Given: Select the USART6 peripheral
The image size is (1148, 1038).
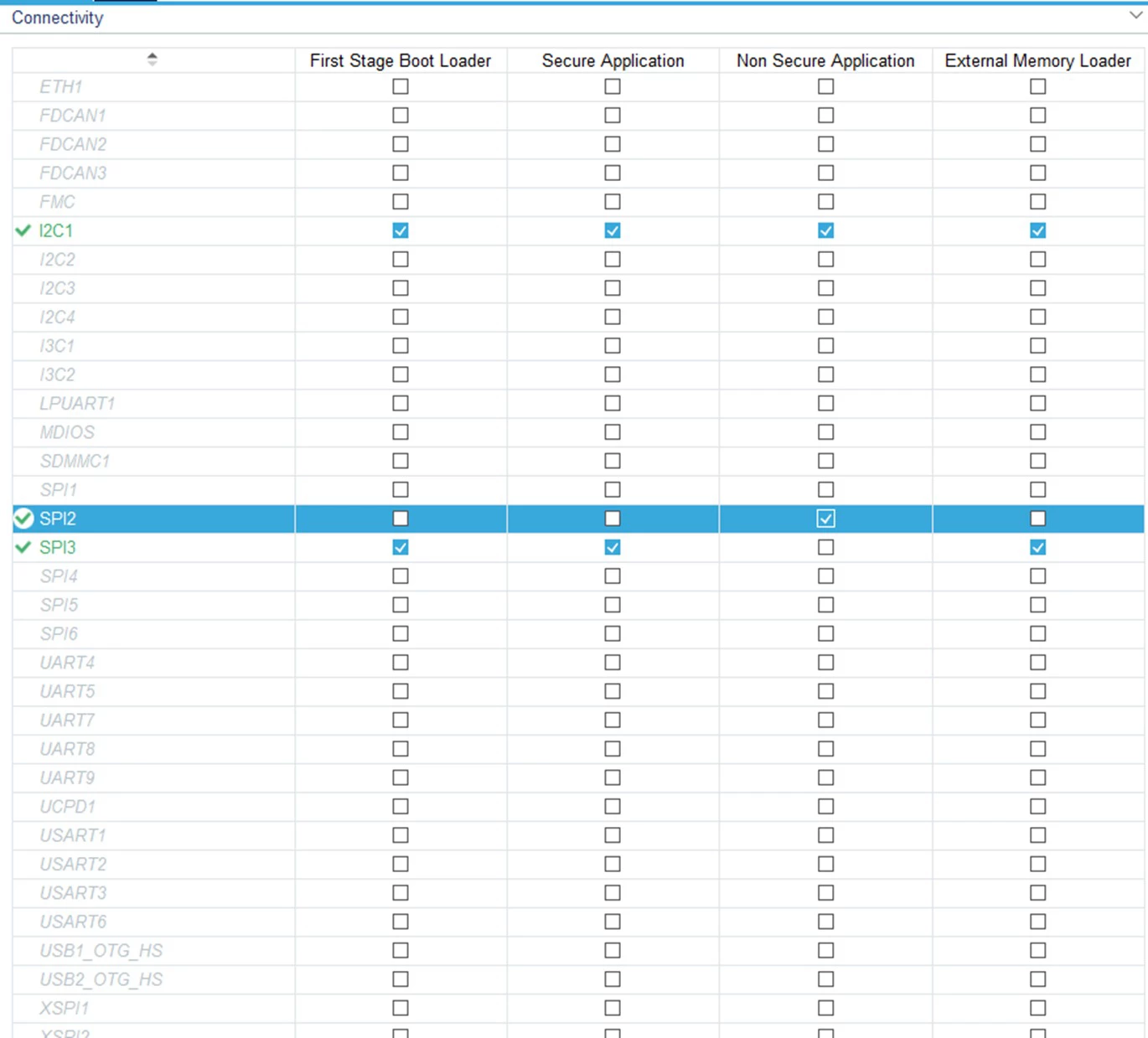Looking at the screenshot, I should coord(73,922).
